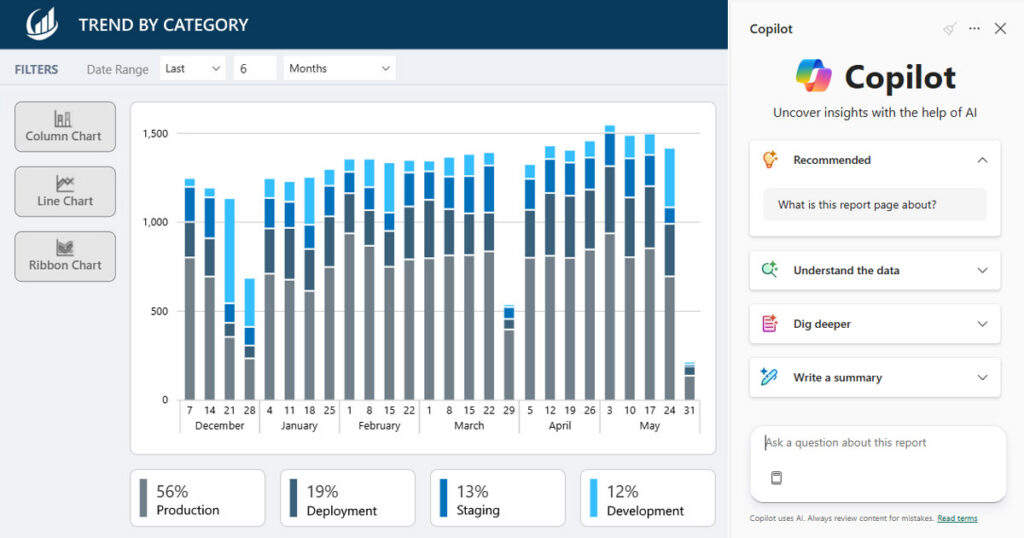Click the December 21 stacked bar
The height and width of the screenshot is (538, 1024).
229,300
